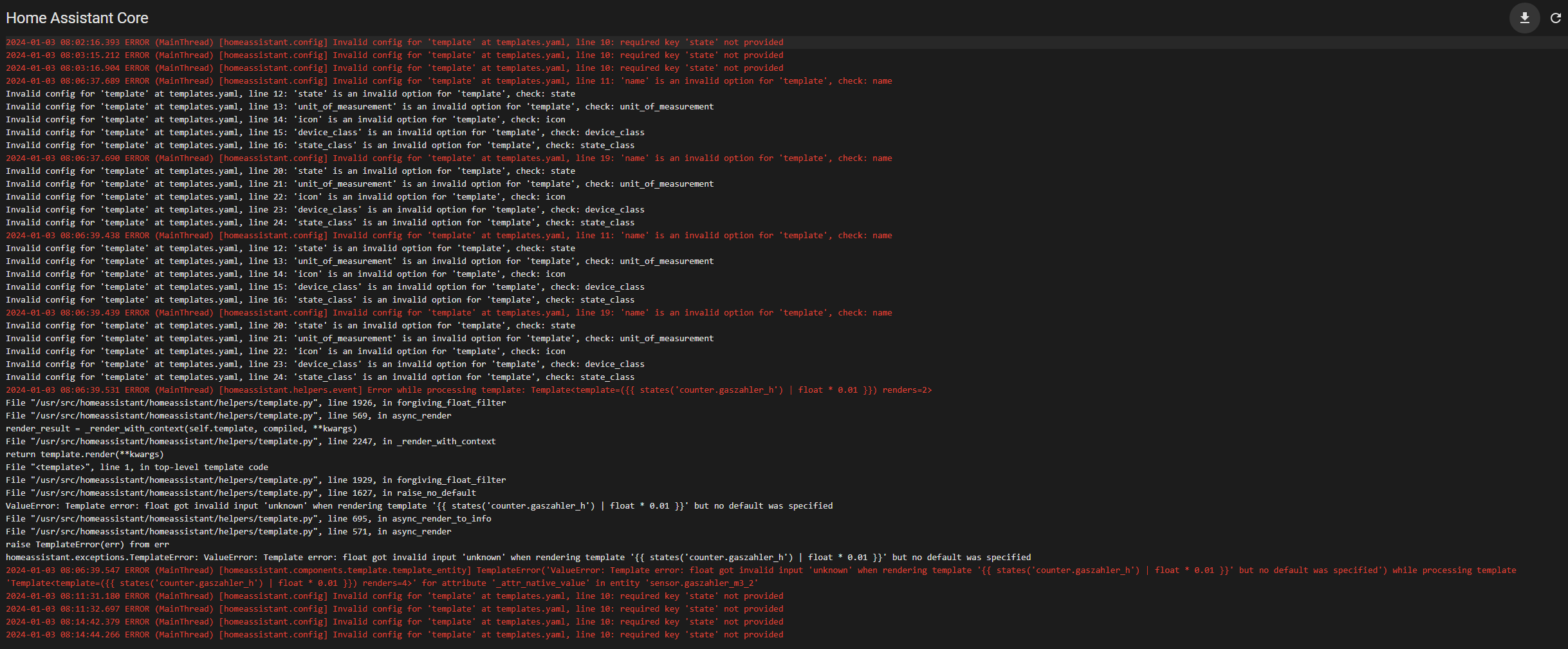Viewport: 1568px width, 649px height.
Task: Select the 08:03:16.904 ERROR log line
Action: pyautogui.click(x=394, y=68)
